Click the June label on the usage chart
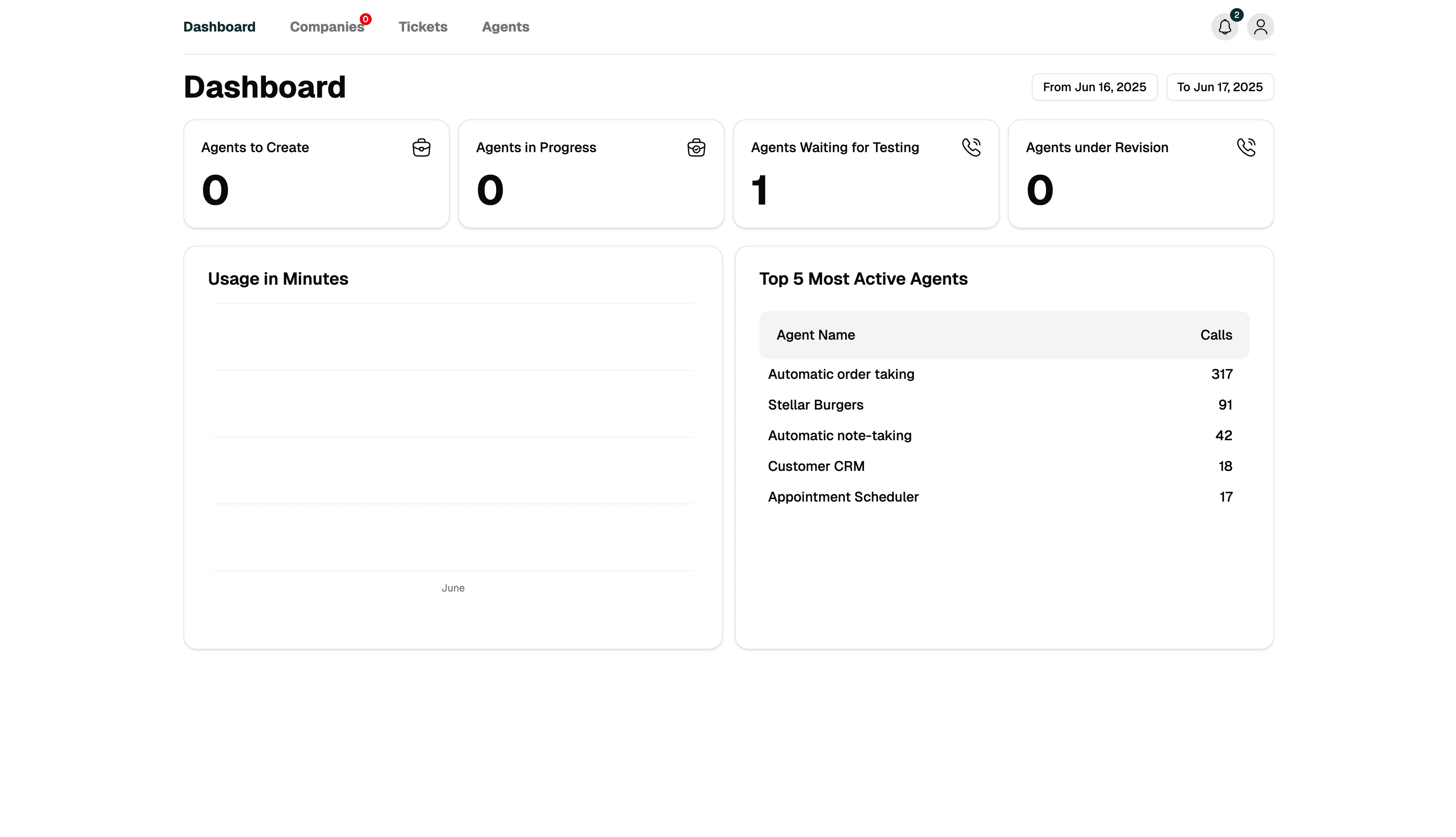The image size is (1456, 837). coord(453,588)
